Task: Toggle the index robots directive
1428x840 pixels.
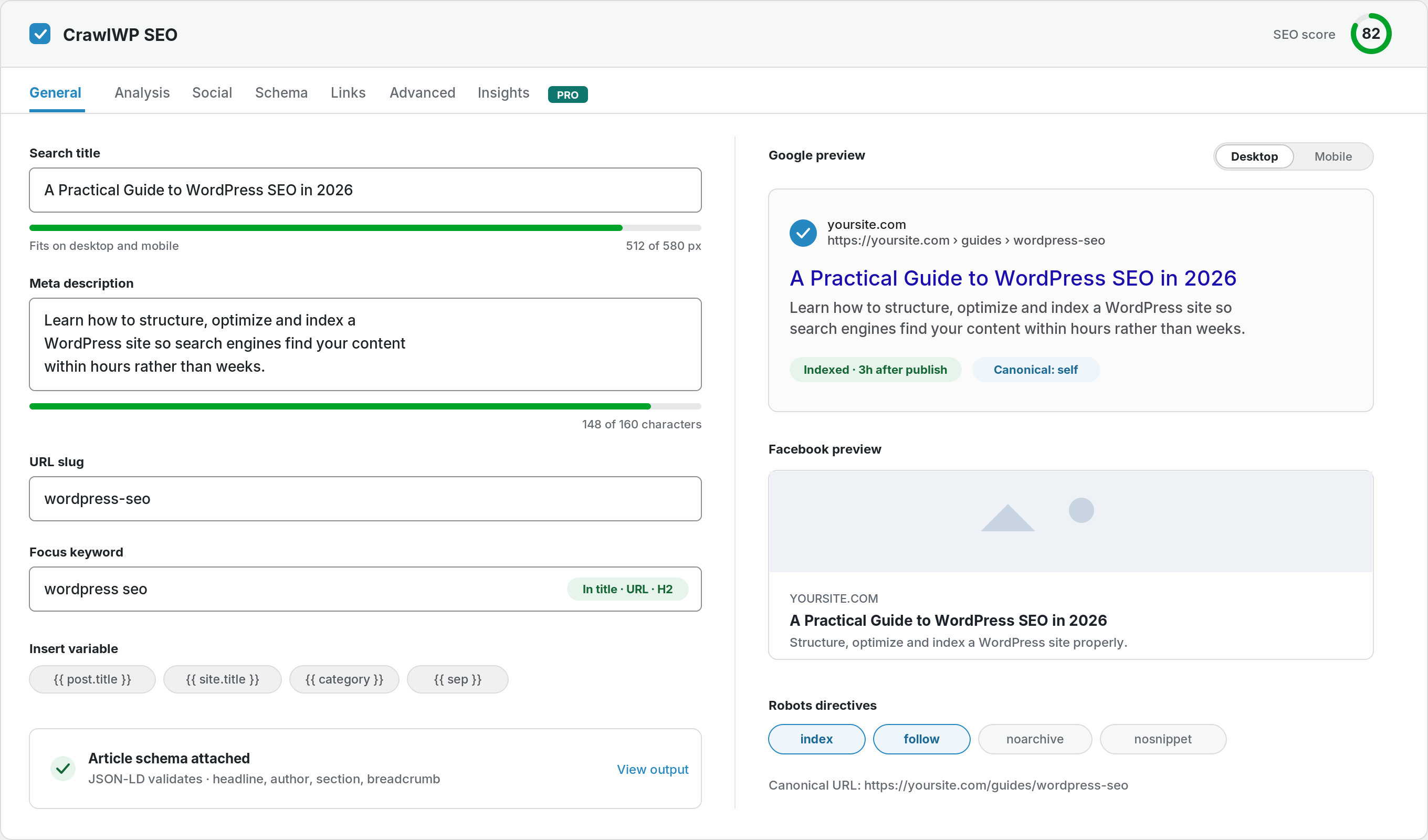Action: click(816, 739)
